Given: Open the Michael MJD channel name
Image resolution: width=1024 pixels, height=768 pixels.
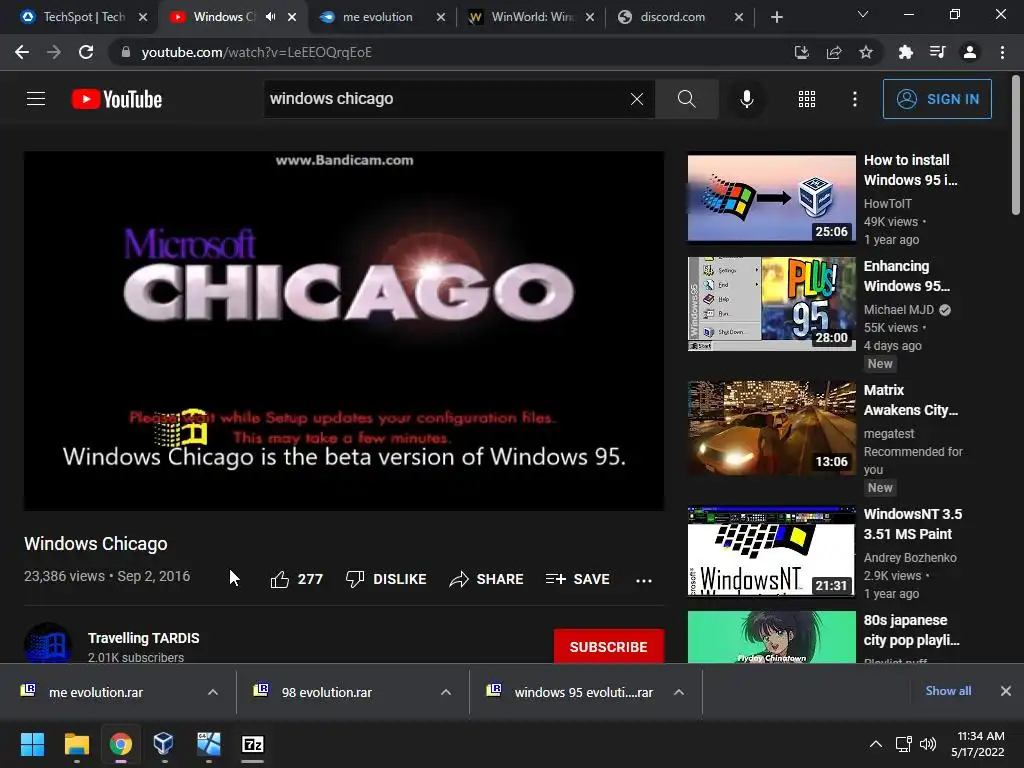Looking at the screenshot, I should pyautogui.click(x=899, y=310).
